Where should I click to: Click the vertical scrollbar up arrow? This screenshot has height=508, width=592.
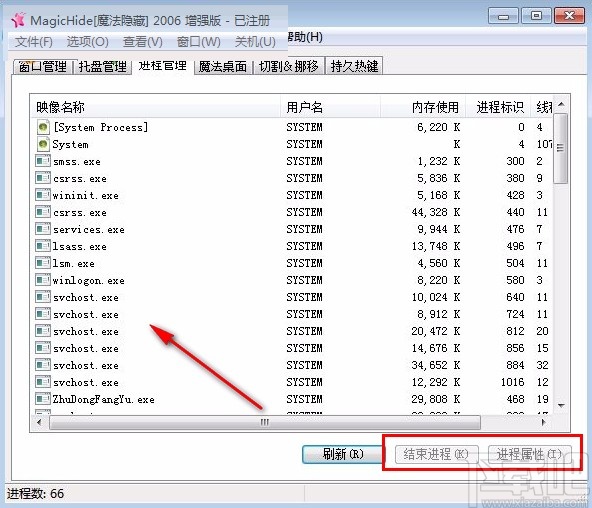tap(561, 104)
